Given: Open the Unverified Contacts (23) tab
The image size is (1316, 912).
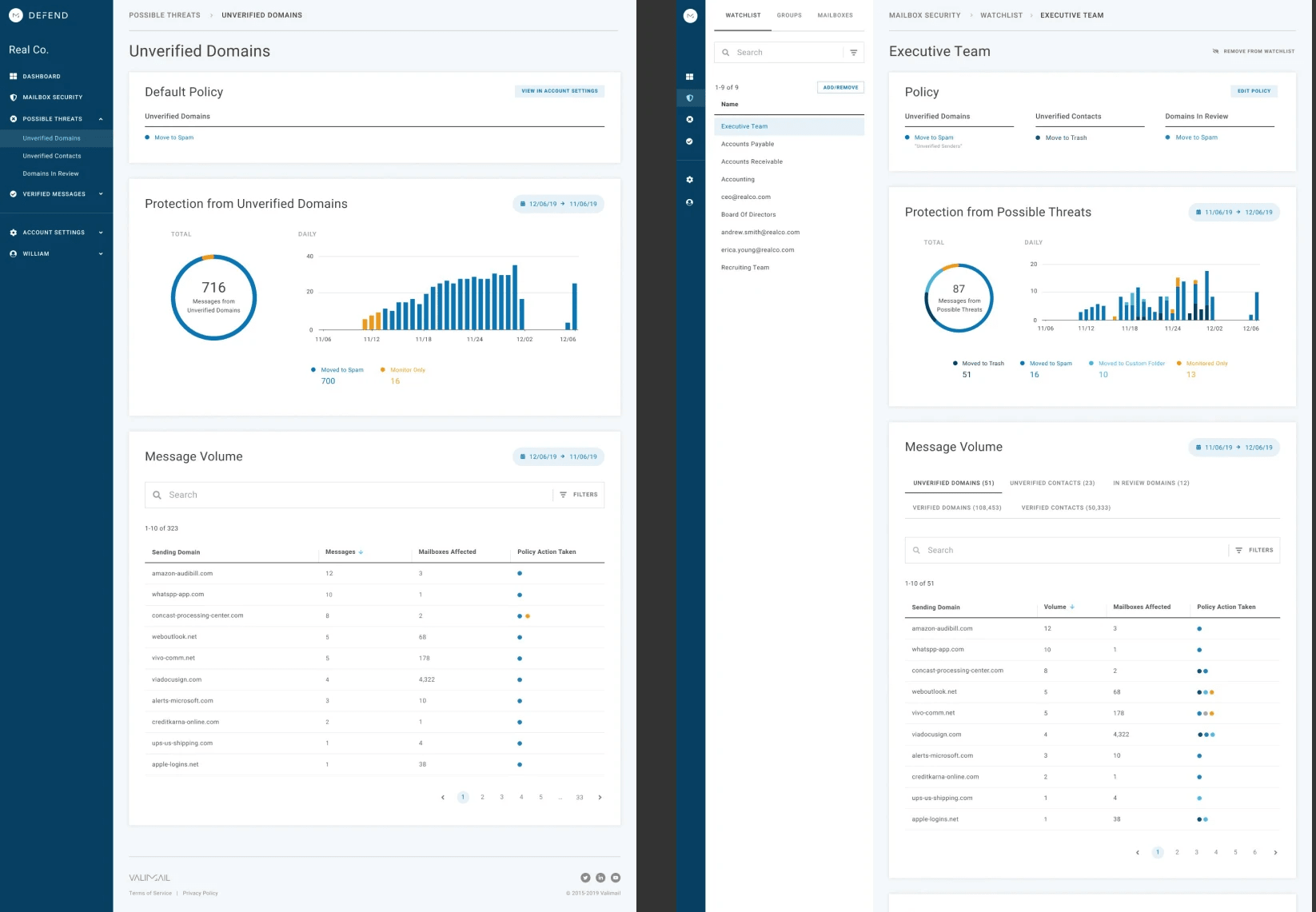Looking at the screenshot, I should [x=1052, y=484].
